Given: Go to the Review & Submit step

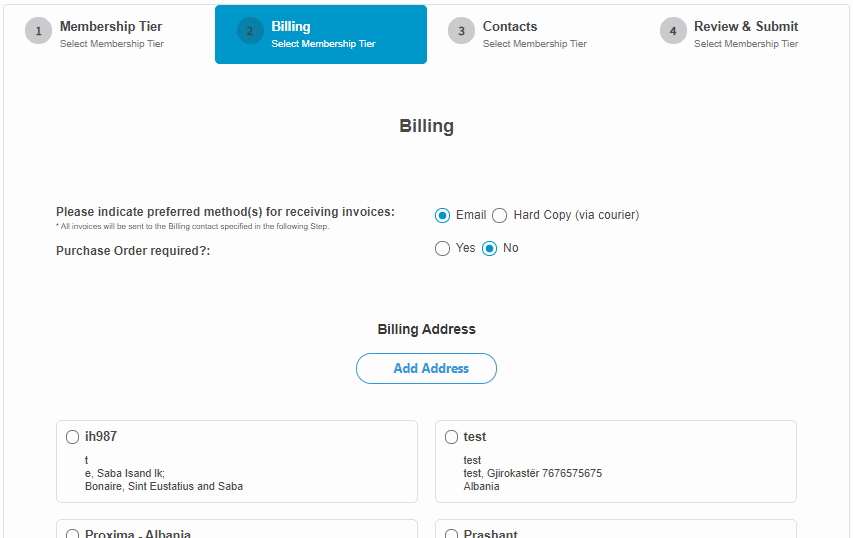Looking at the screenshot, I should pos(744,34).
